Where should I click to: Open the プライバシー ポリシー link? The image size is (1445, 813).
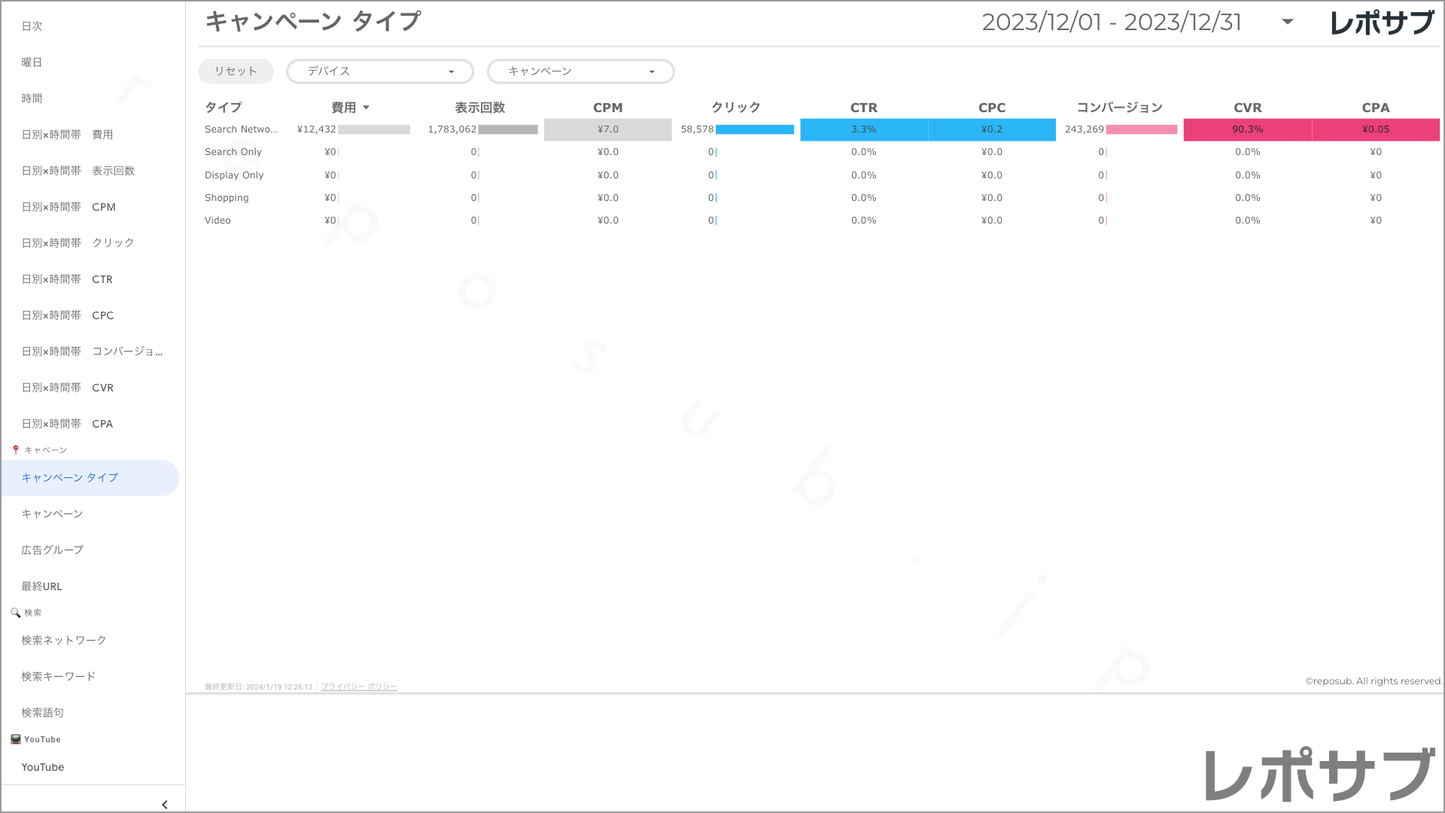359,687
